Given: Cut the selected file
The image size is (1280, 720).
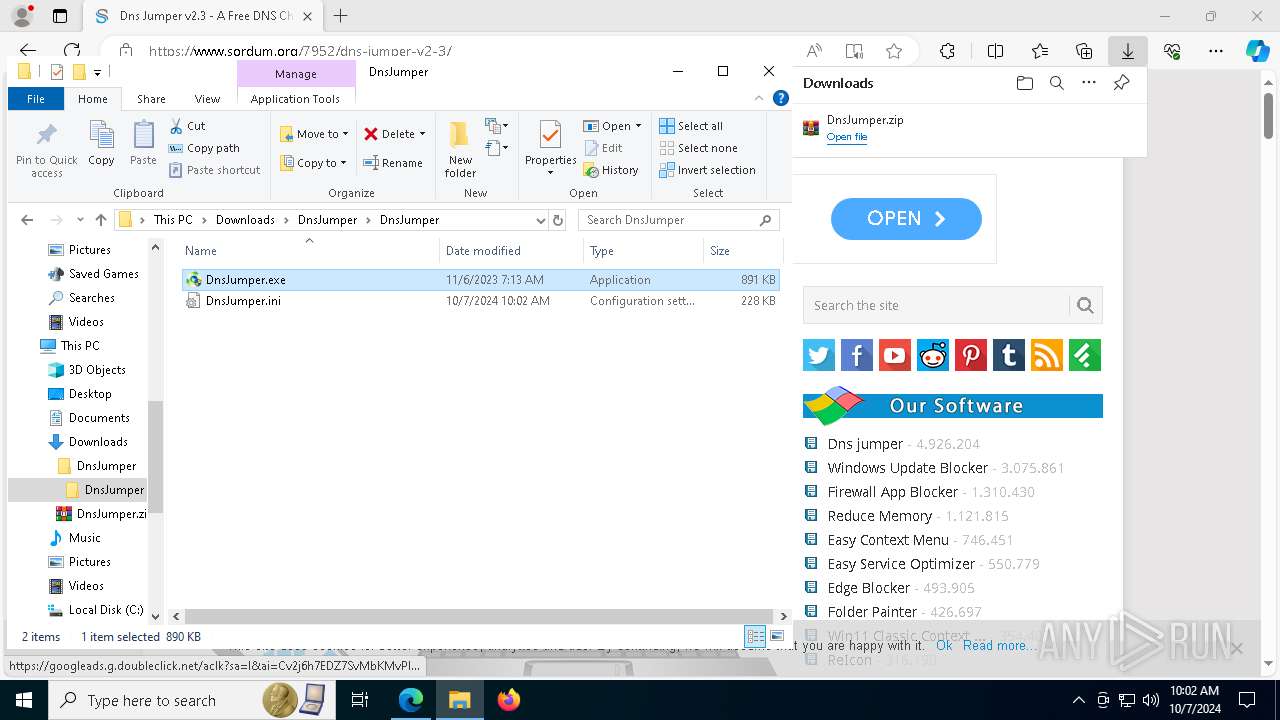Looking at the screenshot, I should pyautogui.click(x=187, y=126).
